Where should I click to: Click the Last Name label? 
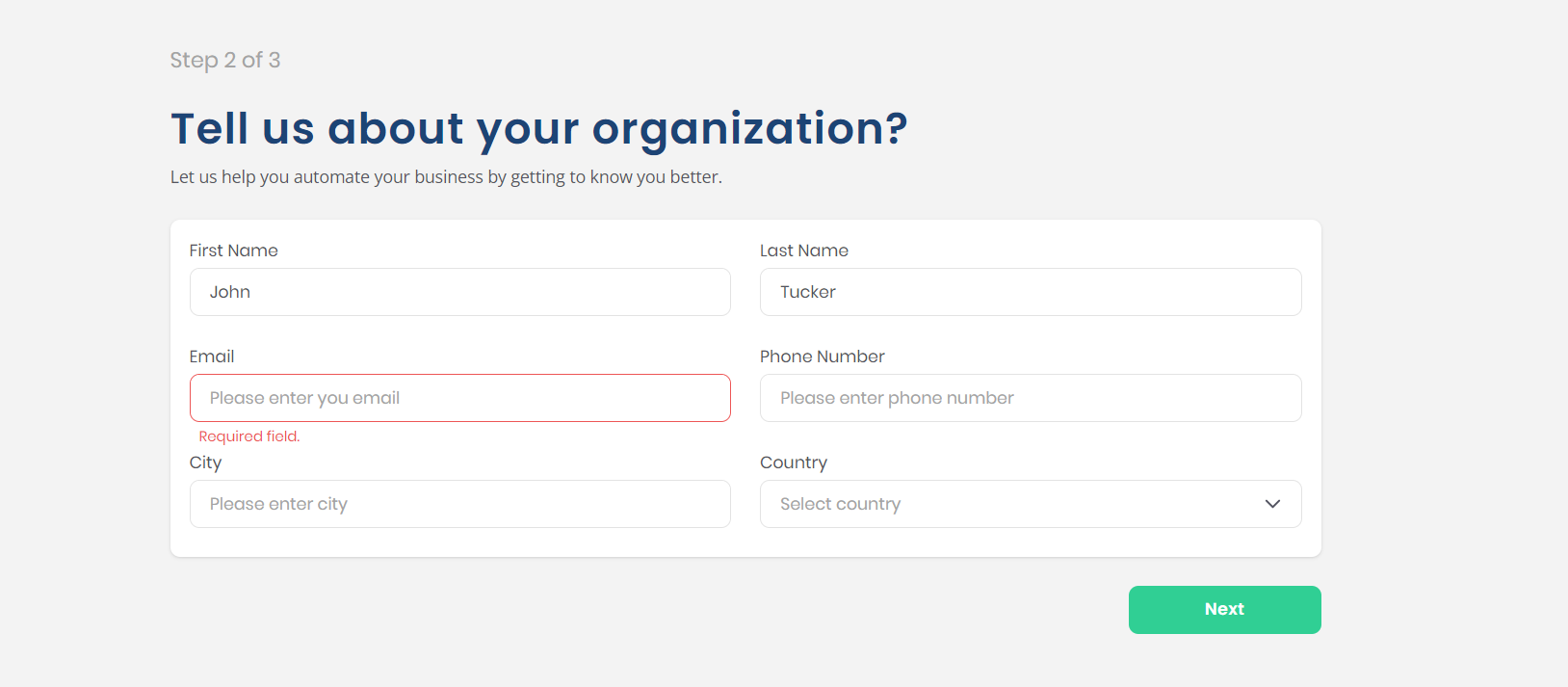click(x=804, y=251)
